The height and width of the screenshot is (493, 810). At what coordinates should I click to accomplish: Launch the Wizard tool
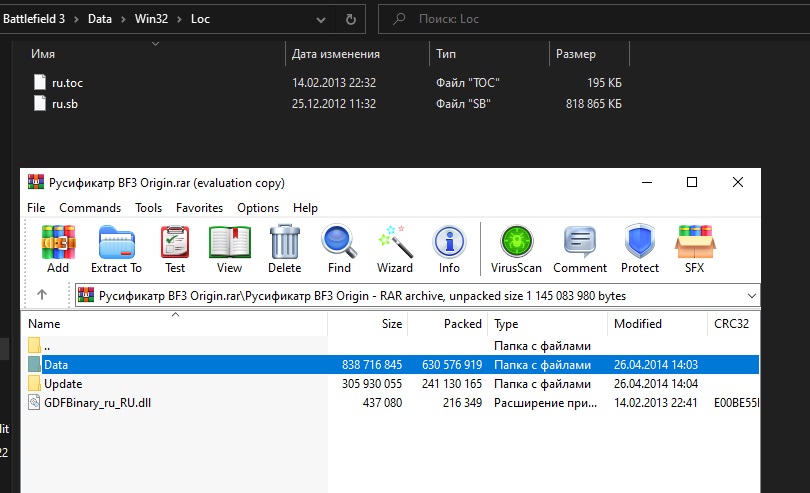click(x=395, y=242)
